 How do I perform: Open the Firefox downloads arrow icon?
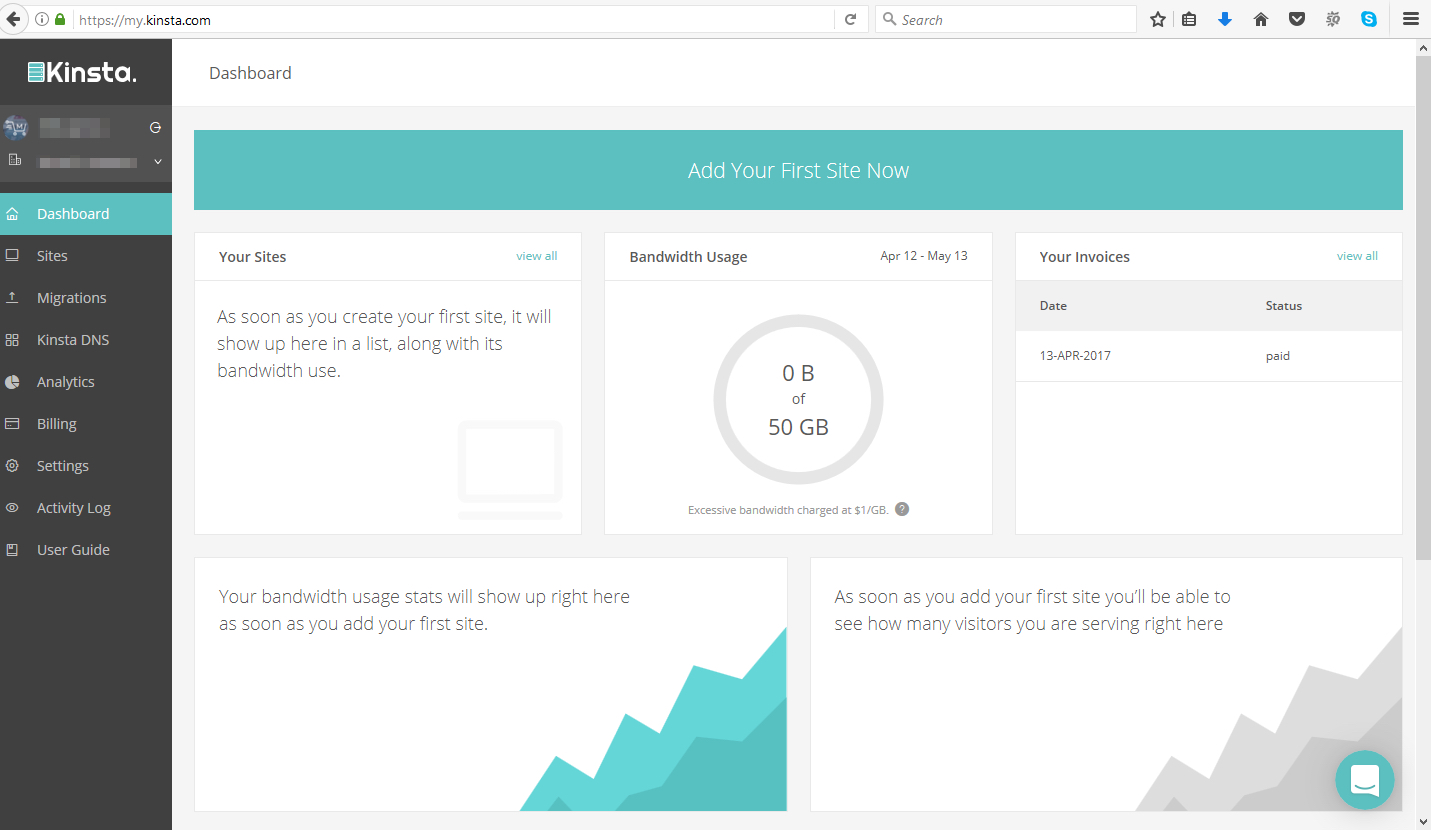(x=1225, y=19)
